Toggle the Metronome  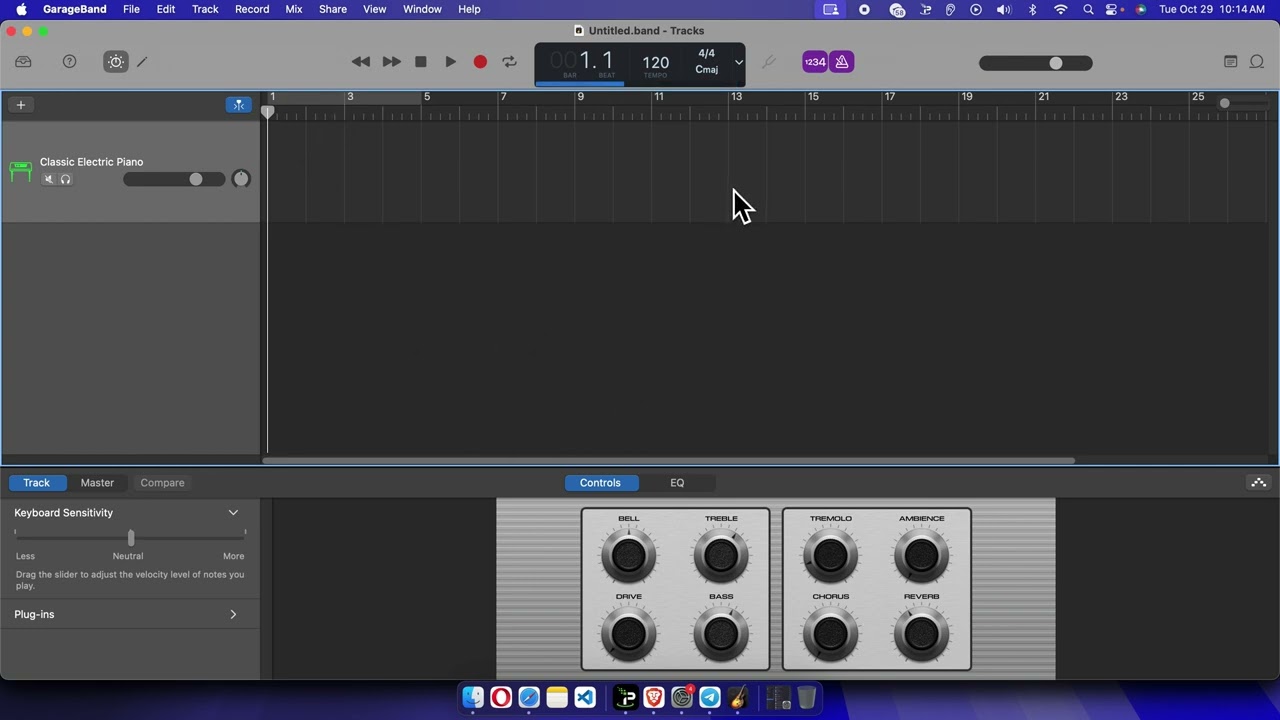pyautogui.click(x=842, y=62)
